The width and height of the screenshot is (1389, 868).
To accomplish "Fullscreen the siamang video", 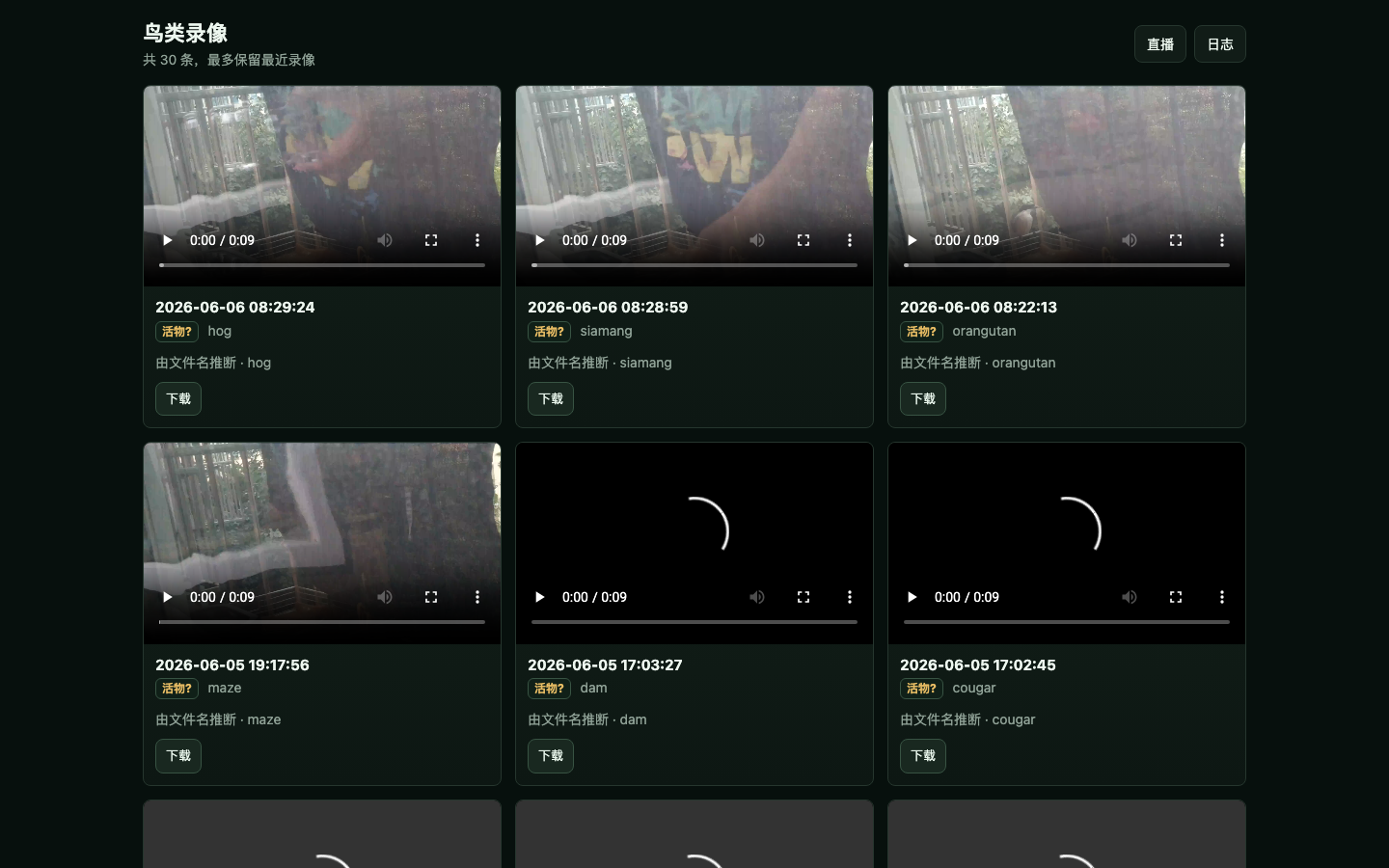I will (x=803, y=240).
